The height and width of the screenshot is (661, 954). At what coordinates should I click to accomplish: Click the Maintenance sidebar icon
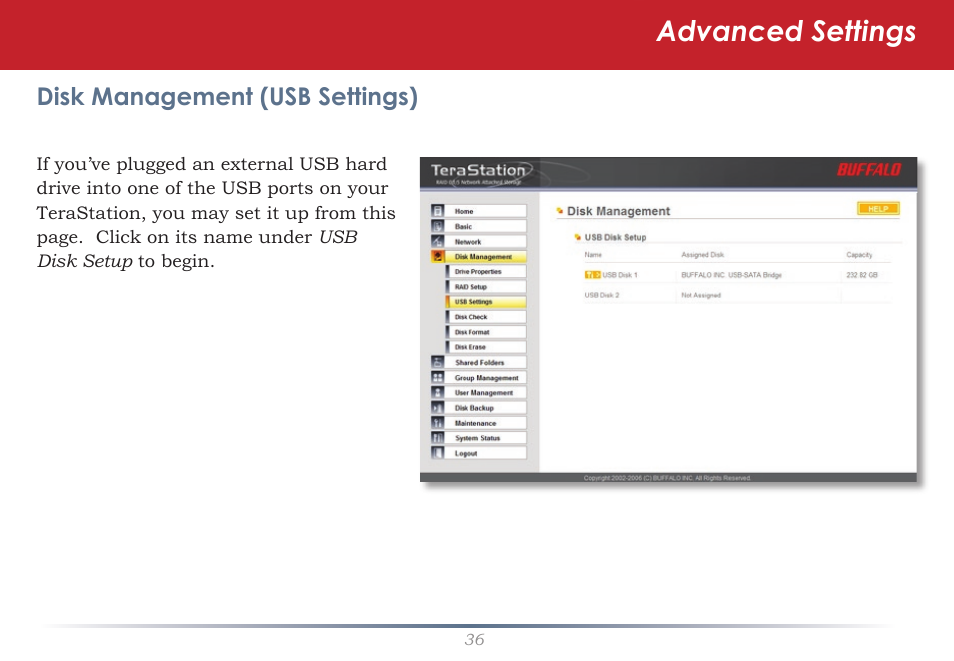click(437, 423)
